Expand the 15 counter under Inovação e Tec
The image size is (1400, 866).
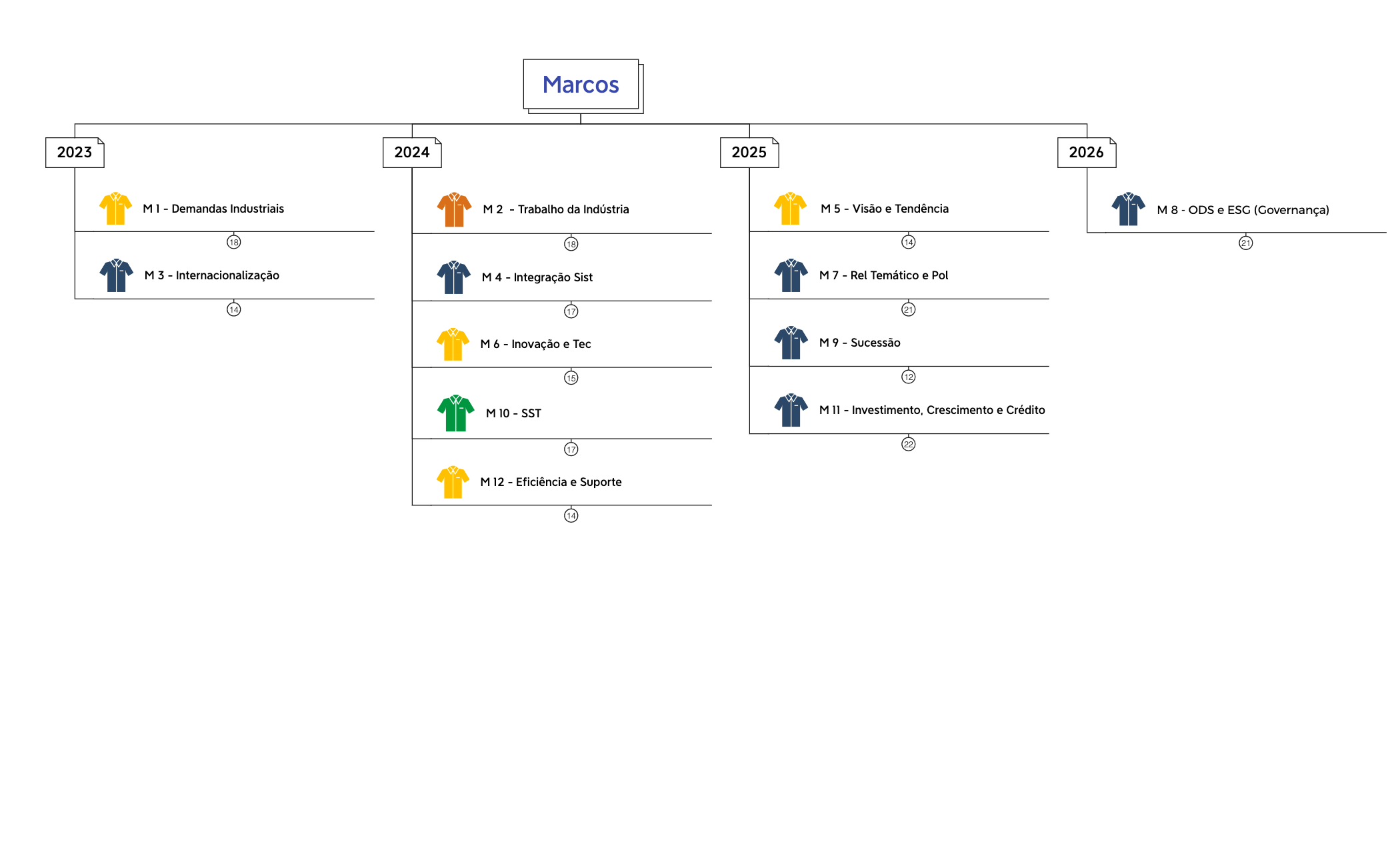click(571, 378)
